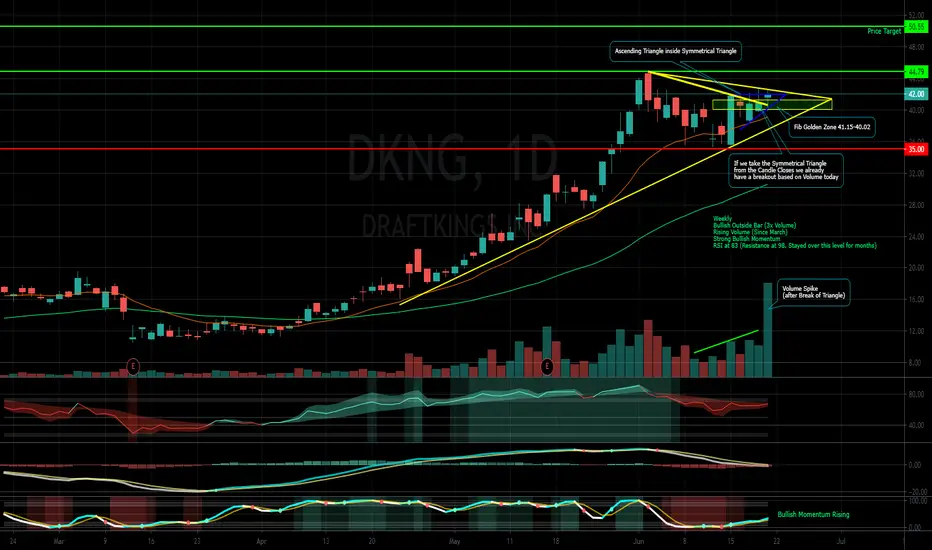932x550 pixels.
Task: Select "Strong Bullish Momentum" text line
Action: [747, 238]
